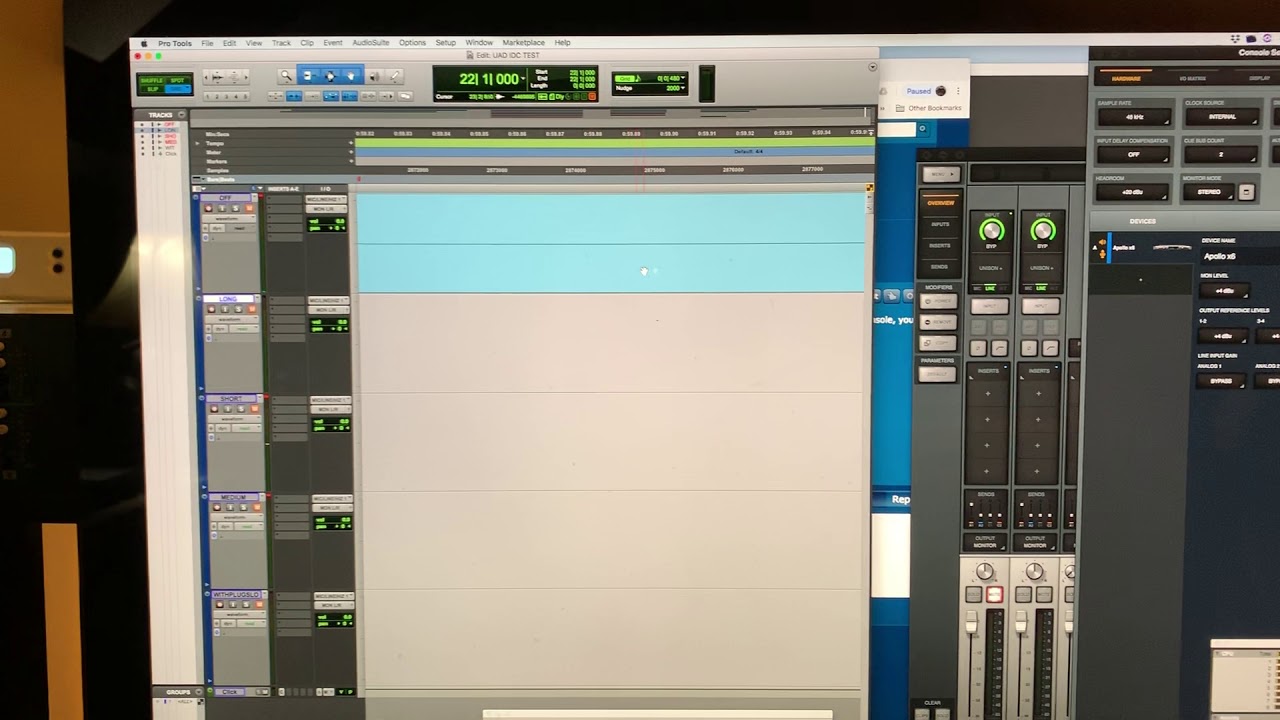Viewport: 1280px width, 720px height.
Task: Open the Edit menu
Action: click(x=229, y=43)
